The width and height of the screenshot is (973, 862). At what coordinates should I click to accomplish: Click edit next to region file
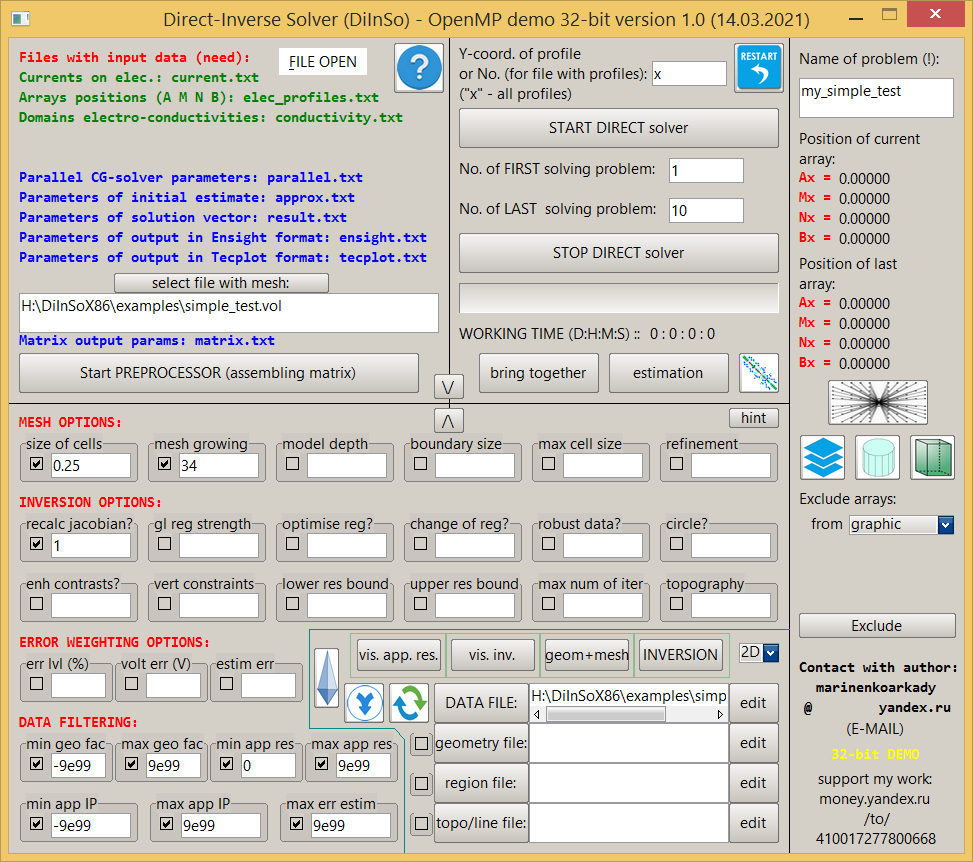(753, 783)
